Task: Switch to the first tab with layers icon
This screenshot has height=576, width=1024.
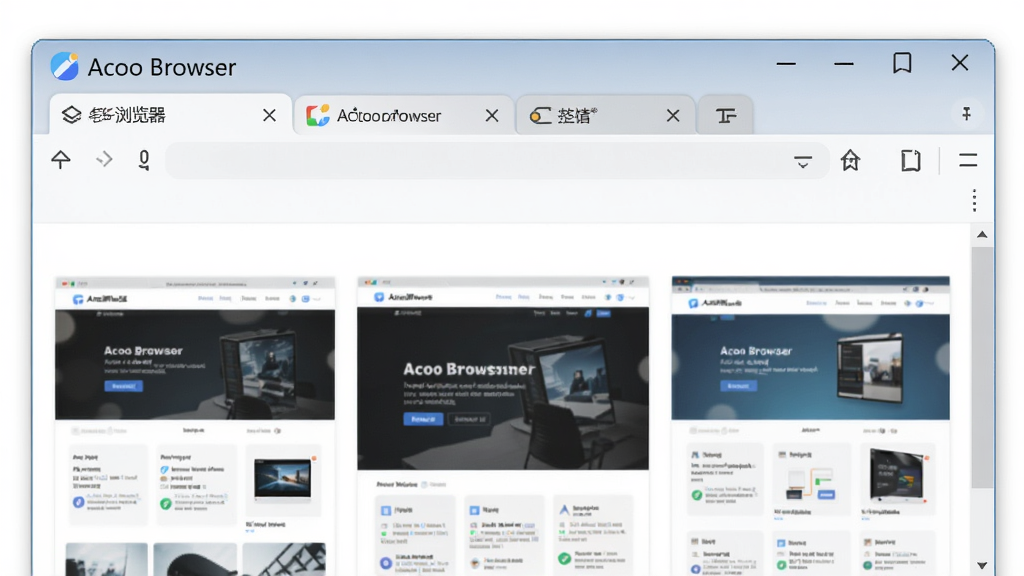Action: coord(171,115)
